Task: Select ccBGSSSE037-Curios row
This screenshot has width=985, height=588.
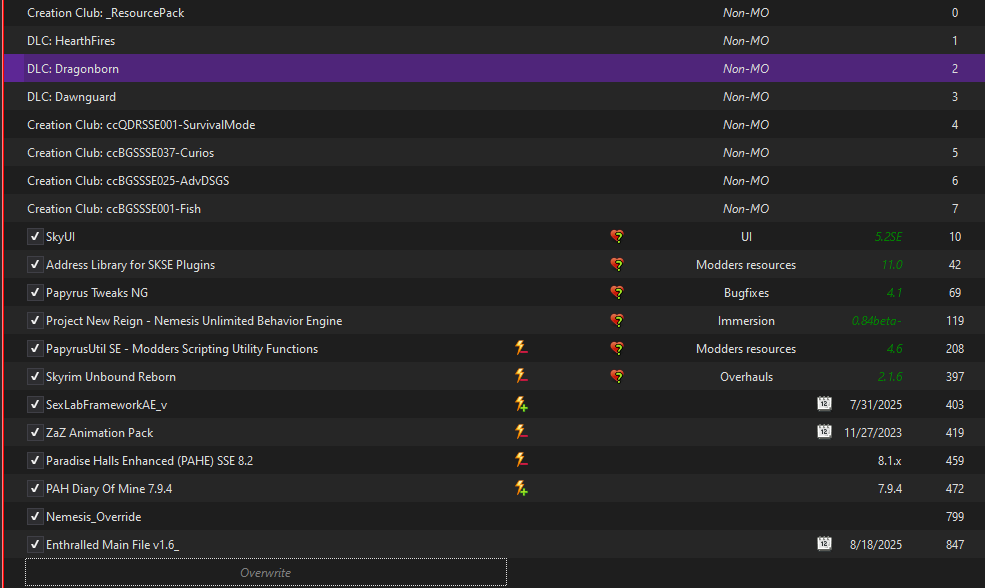Action: pyautogui.click(x=494, y=153)
